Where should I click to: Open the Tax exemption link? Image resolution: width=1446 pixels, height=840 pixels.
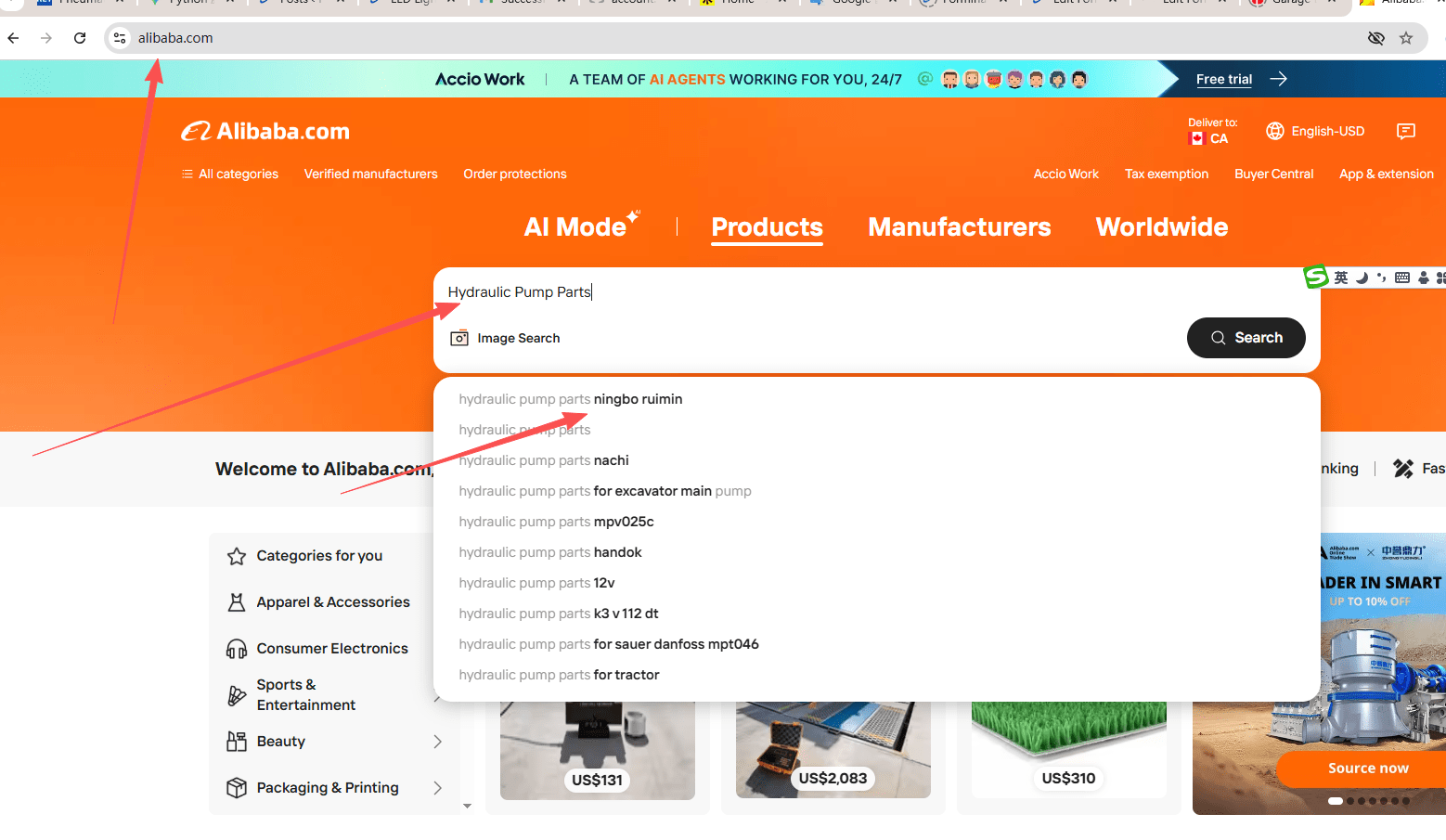[1167, 174]
